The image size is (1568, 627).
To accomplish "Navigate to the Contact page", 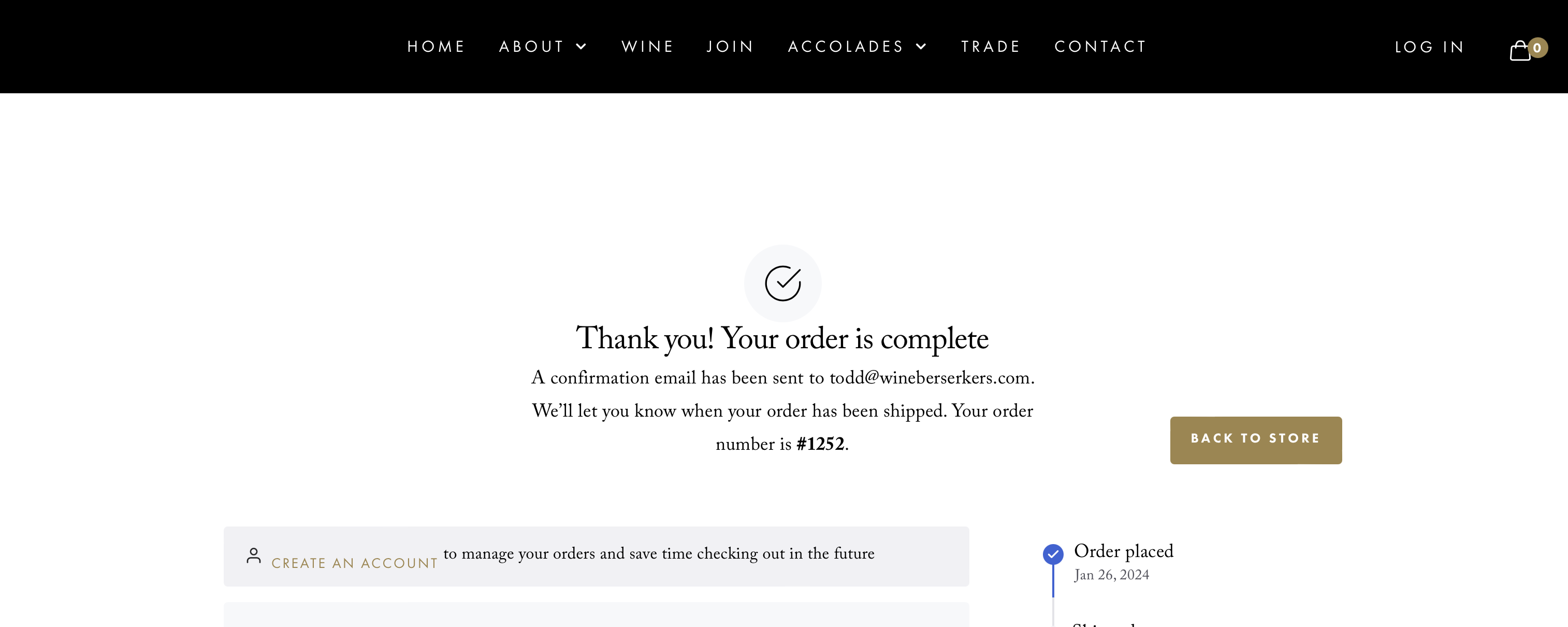I will pyautogui.click(x=1100, y=46).
